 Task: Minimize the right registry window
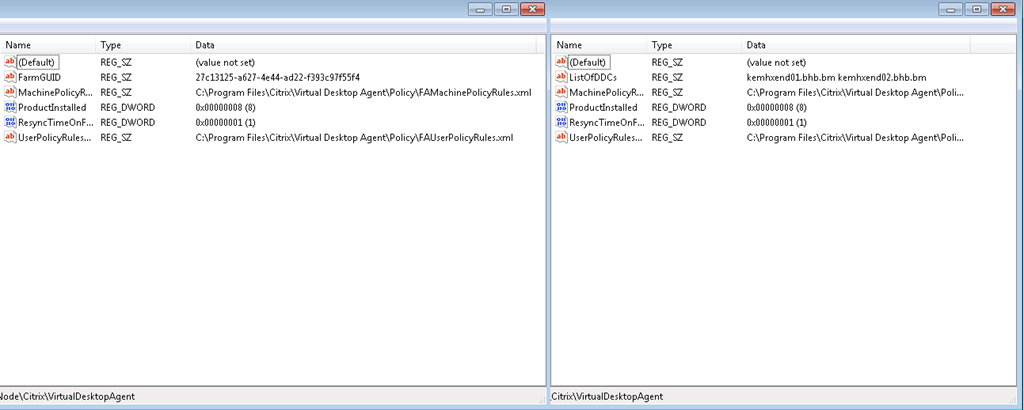951,9
